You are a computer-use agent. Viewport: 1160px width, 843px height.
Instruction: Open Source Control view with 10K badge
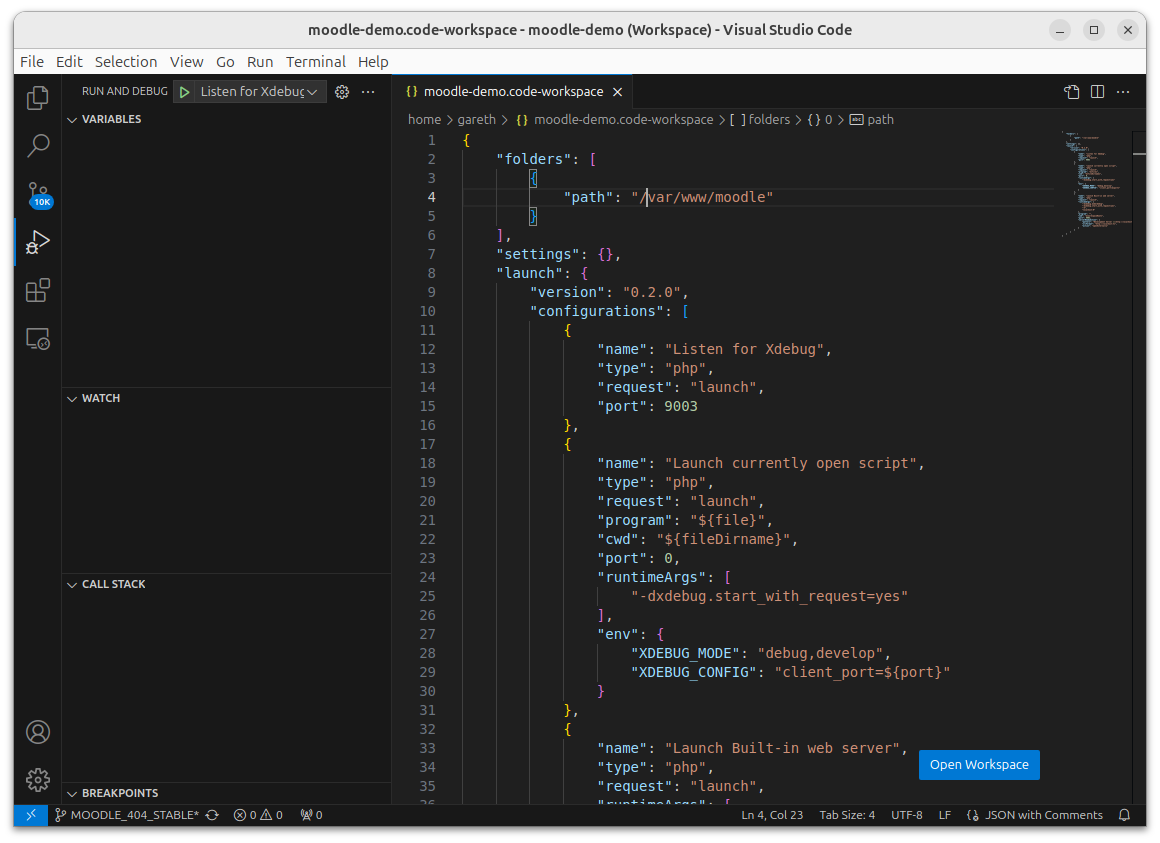(x=38, y=194)
